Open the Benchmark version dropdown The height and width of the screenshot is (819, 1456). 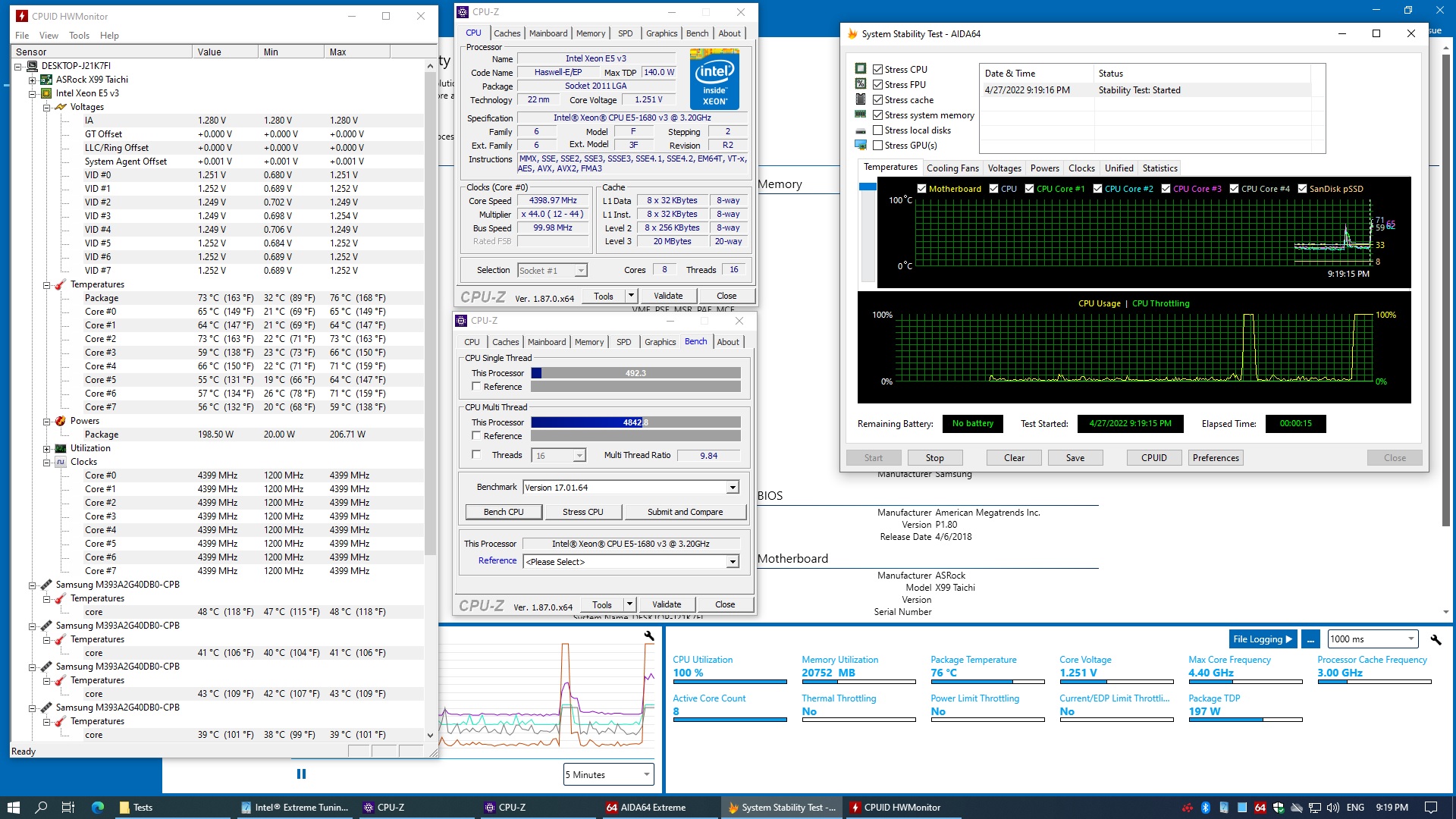733,488
